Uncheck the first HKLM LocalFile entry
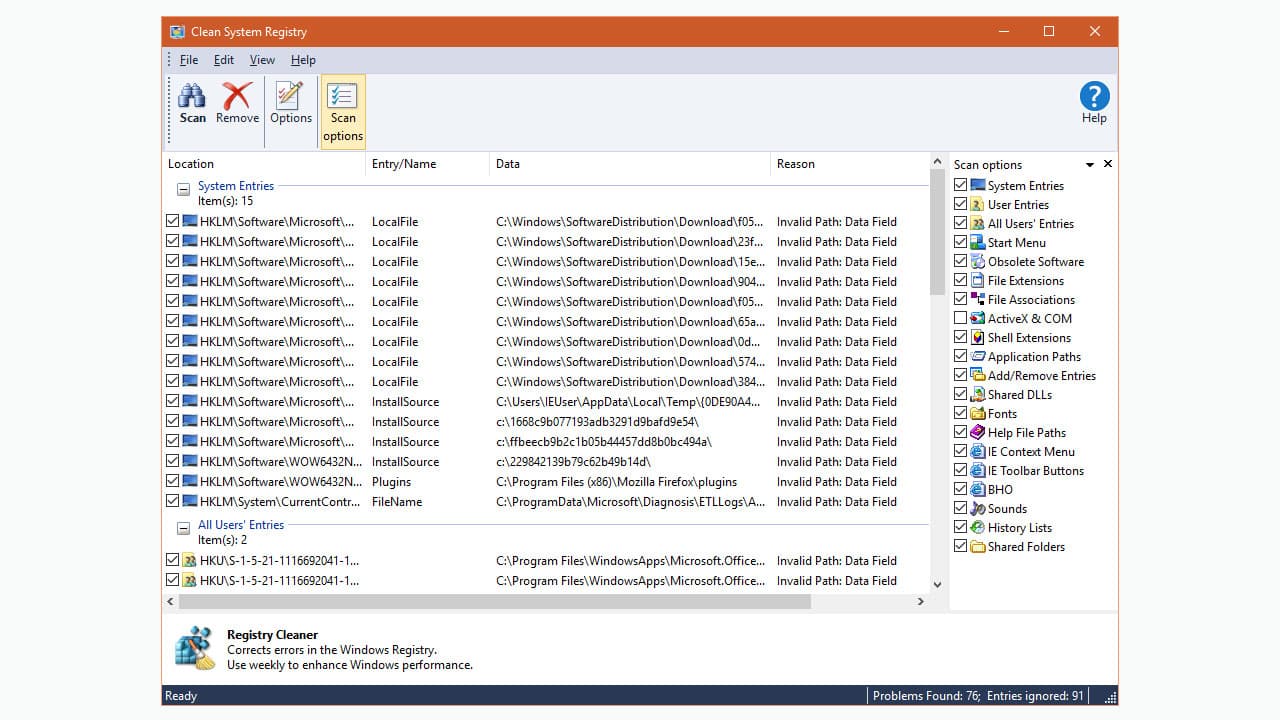Viewport: 1280px width, 720px height. click(x=172, y=221)
